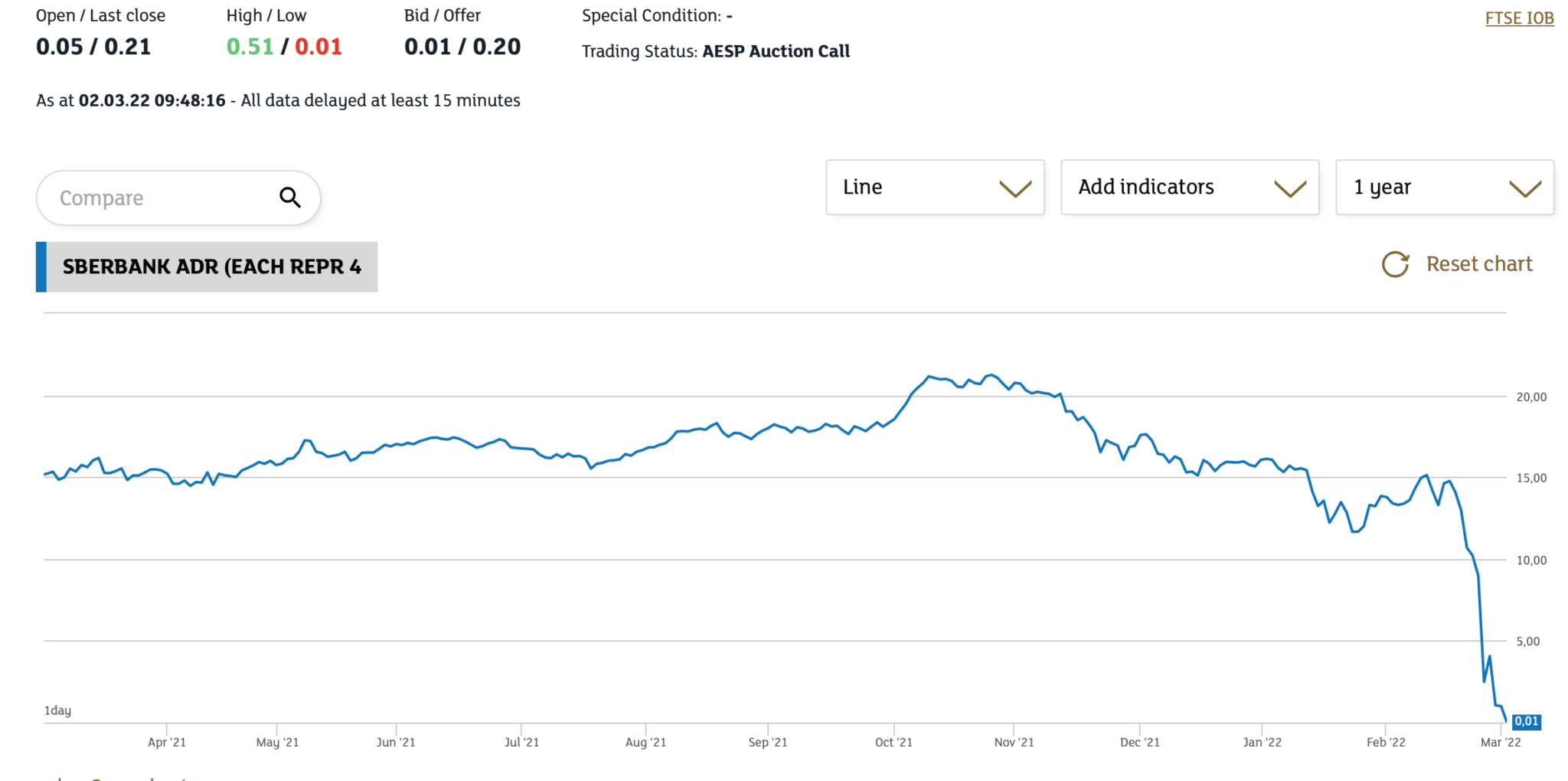Click the magnifier search icon in Compare box
Viewport: 1568px width, 781px height.
pos(290,198)
